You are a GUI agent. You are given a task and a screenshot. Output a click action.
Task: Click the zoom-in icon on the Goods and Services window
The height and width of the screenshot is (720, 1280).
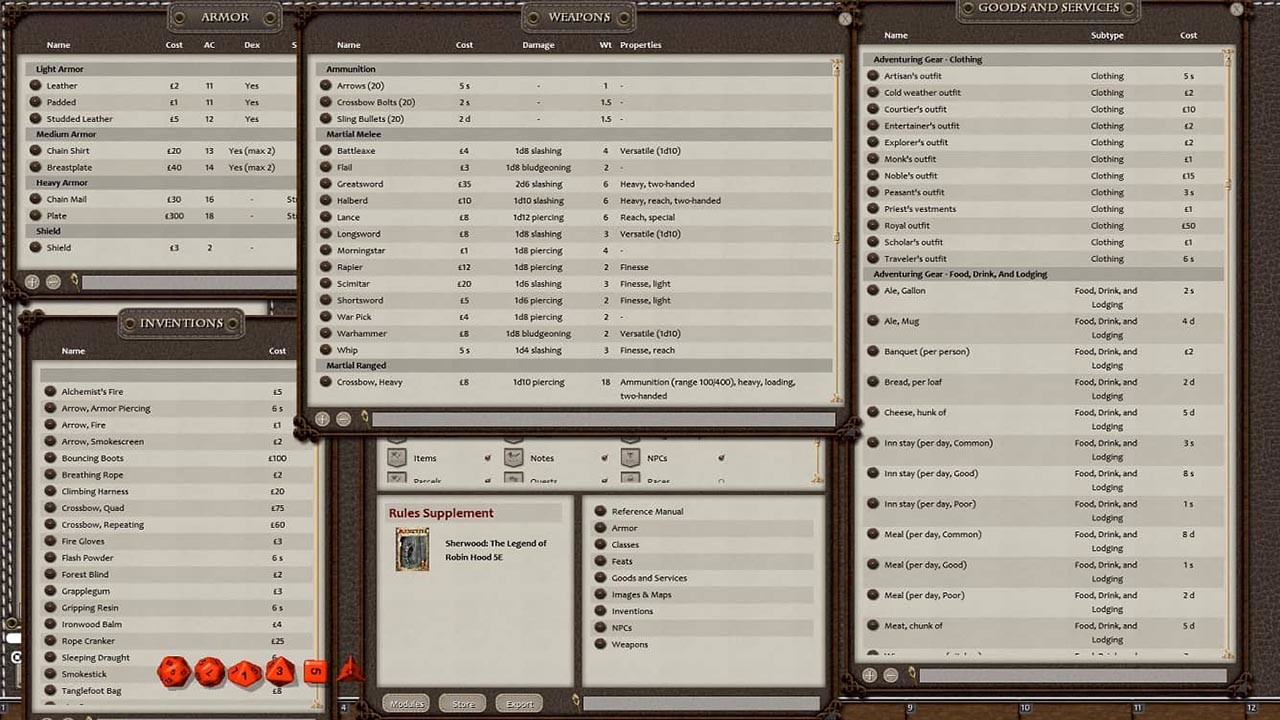869,675
